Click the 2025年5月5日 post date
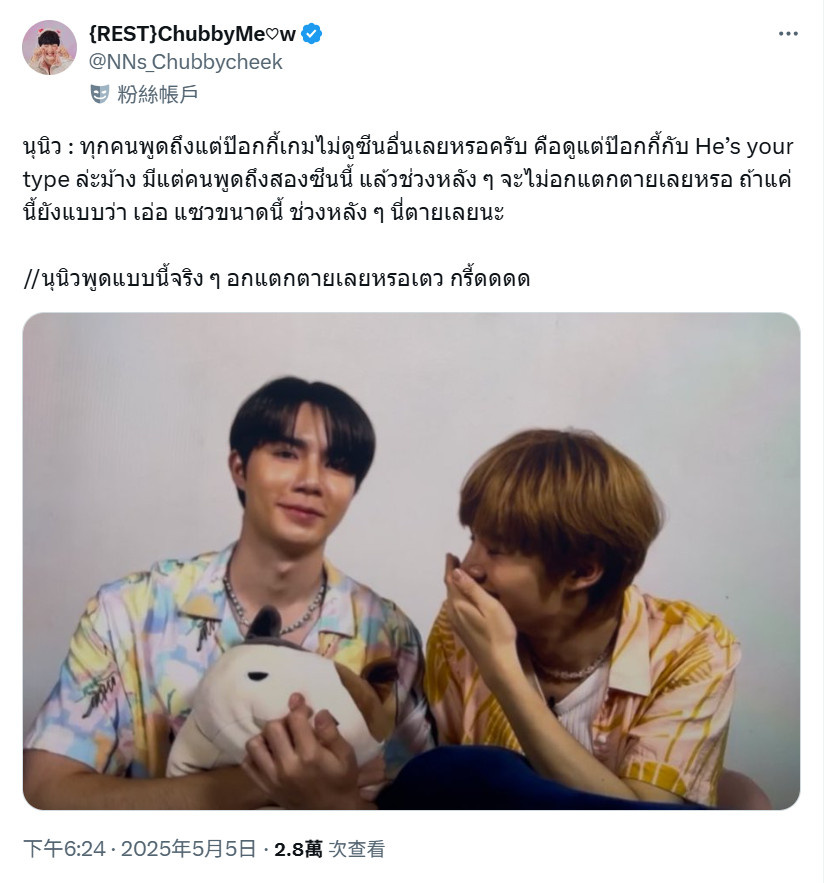This screenshot has height=883, width=824. point(189,849)
